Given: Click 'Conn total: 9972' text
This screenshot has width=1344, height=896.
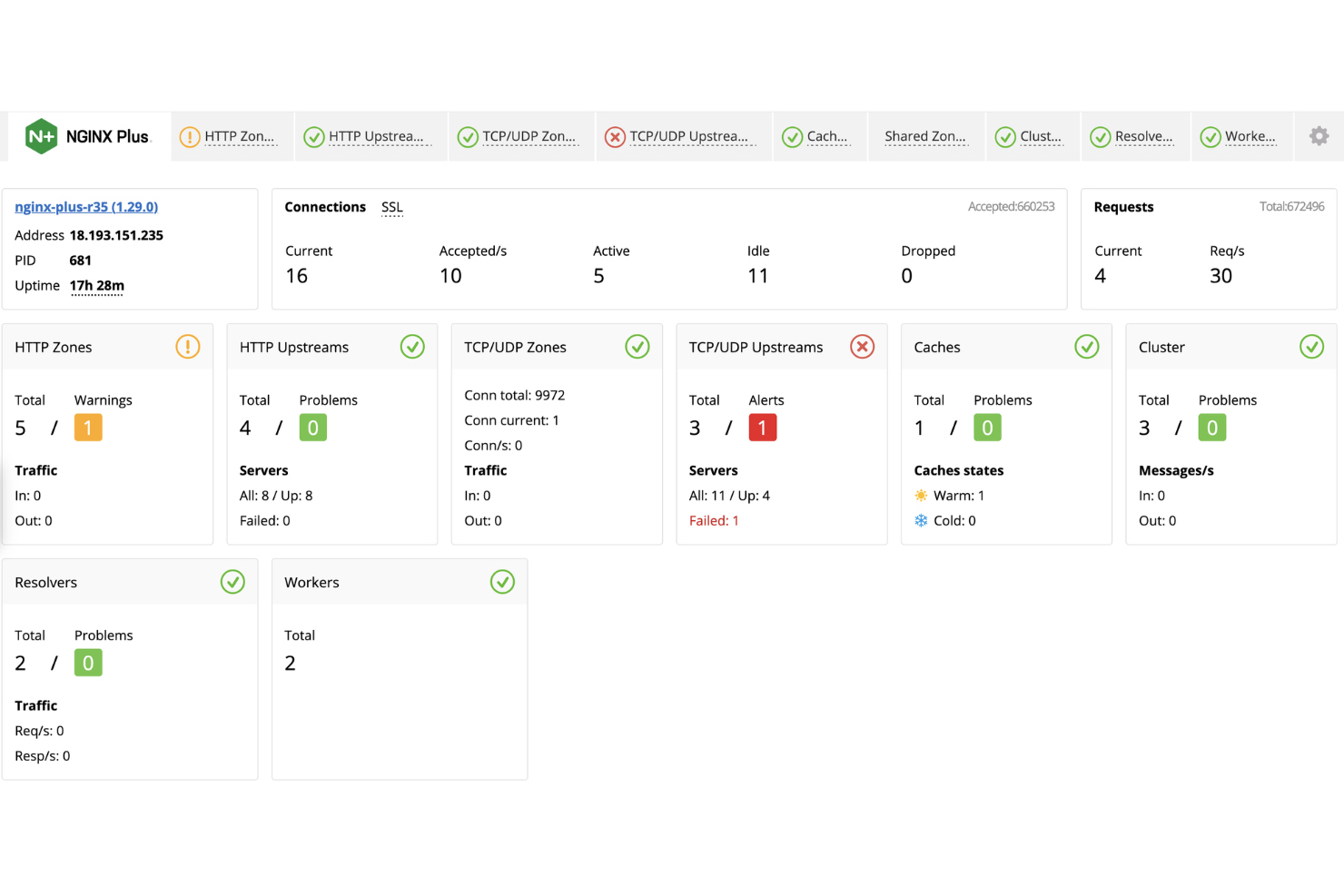Looking at the screenshot, I should pyautogui.click(x=514, y=395).
